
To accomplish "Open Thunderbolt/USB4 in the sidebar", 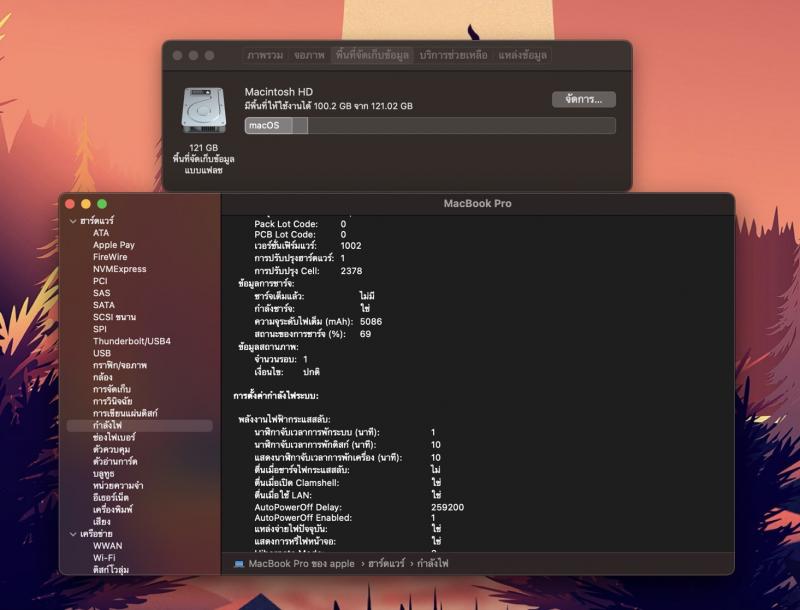I will click(x=132, y=341).
